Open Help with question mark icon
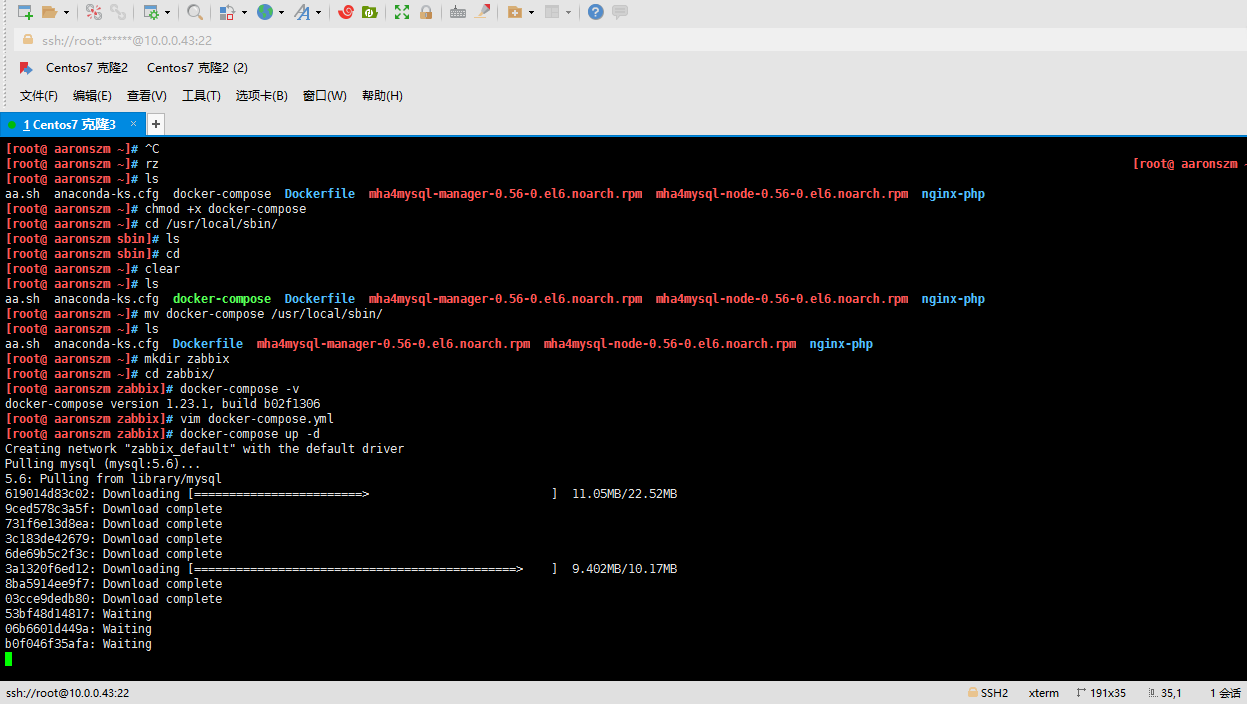 point(596,12)
